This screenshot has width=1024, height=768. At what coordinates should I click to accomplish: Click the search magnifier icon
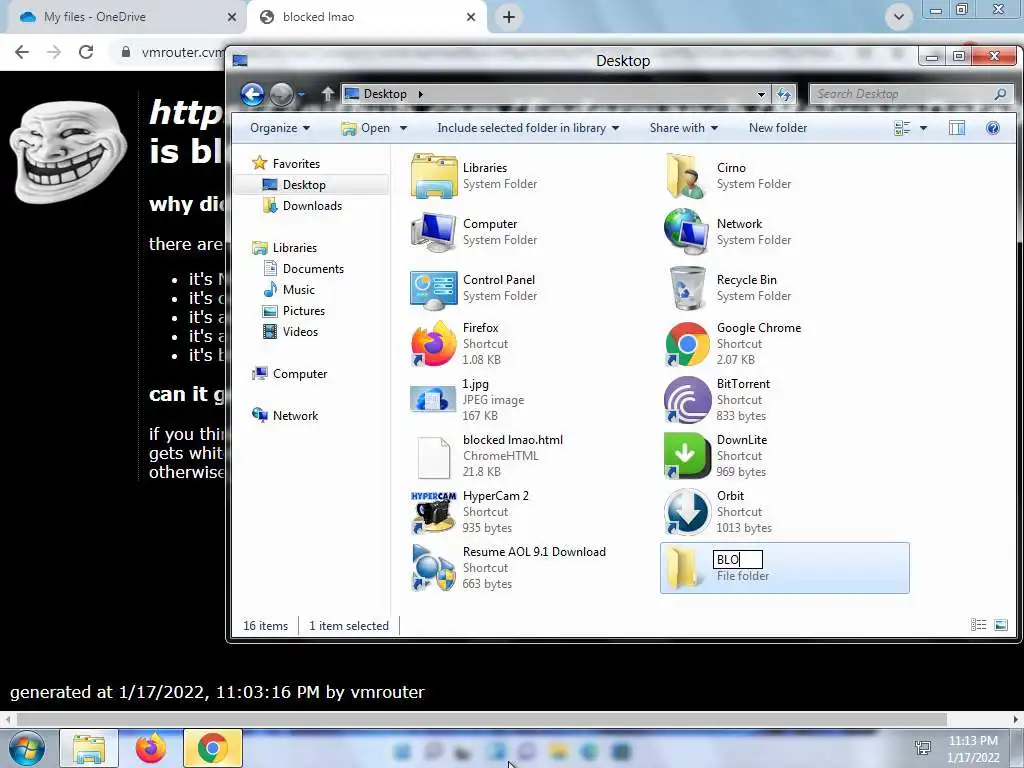(x=1000, y=94)
